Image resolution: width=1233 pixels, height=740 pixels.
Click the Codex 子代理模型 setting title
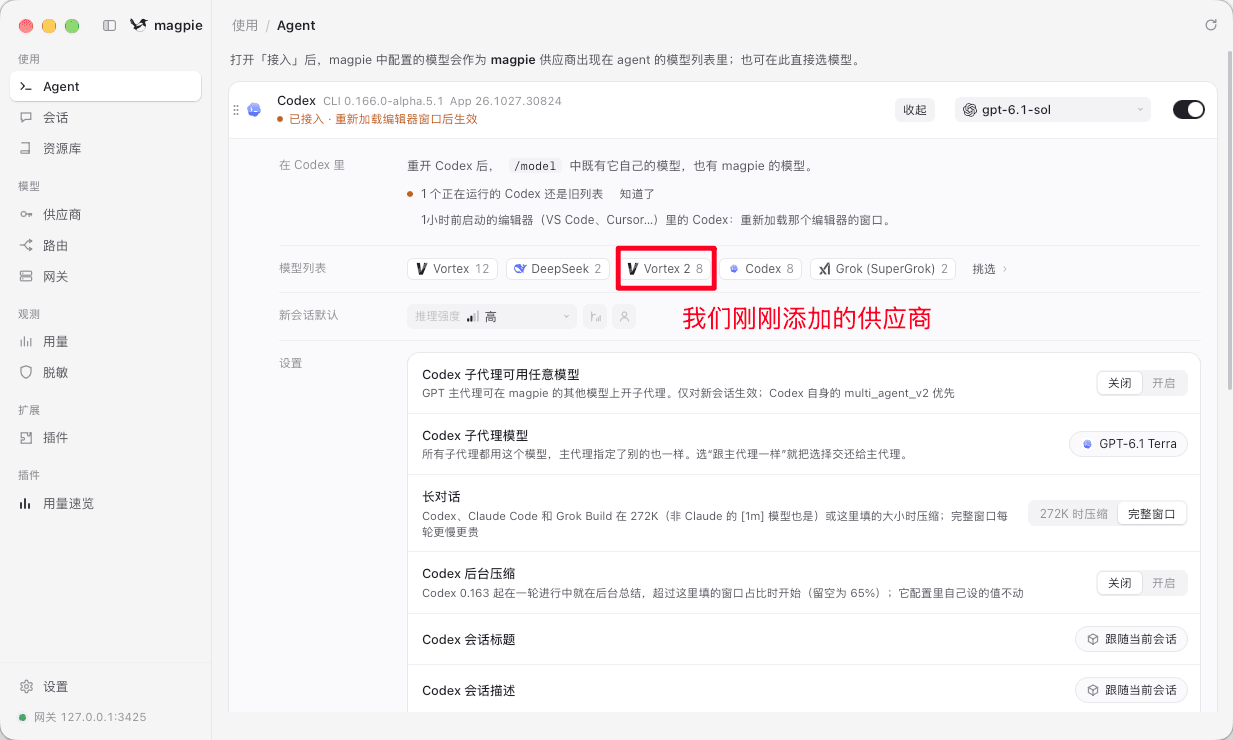tap(475, 436)
